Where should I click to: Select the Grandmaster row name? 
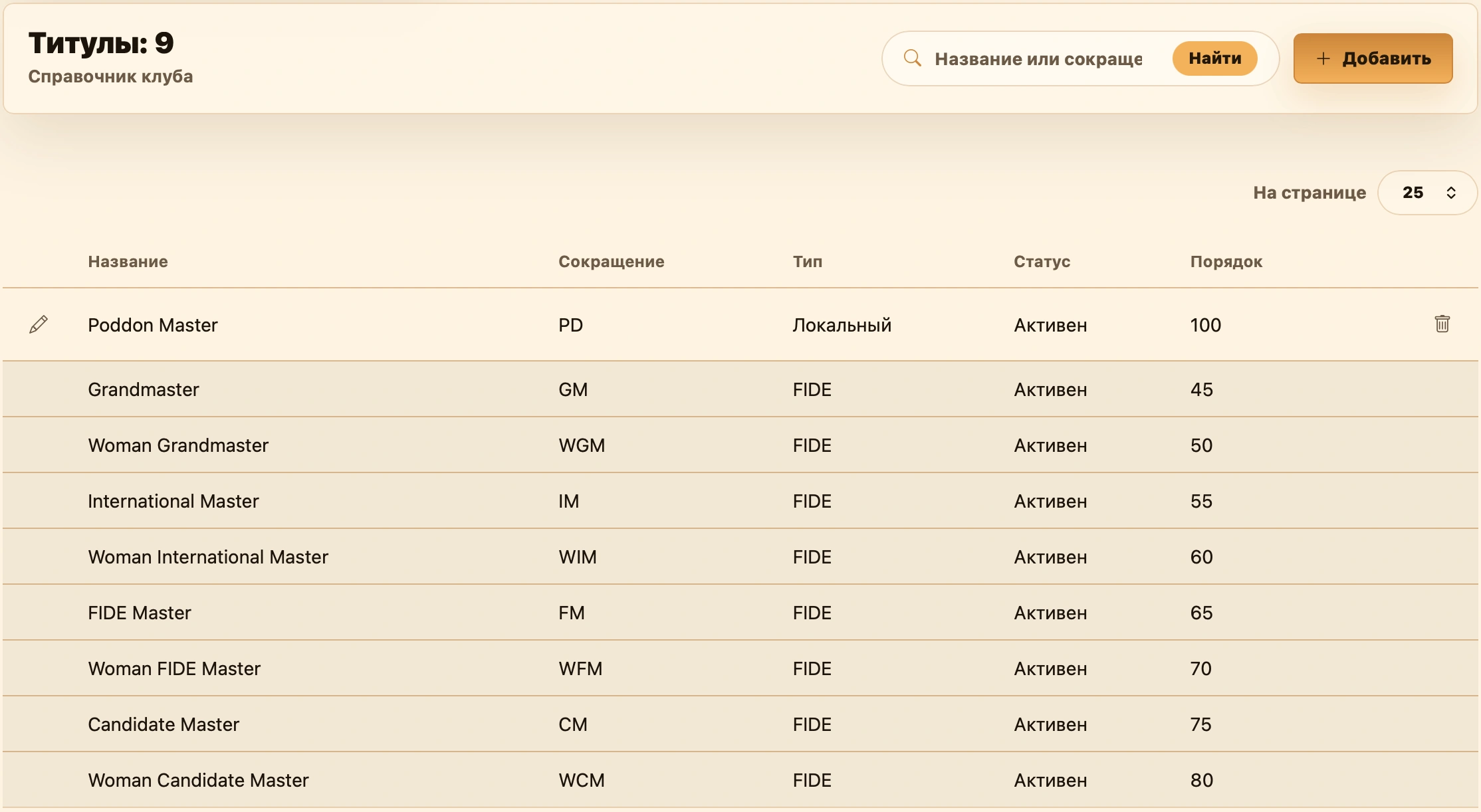click(144, 389)
